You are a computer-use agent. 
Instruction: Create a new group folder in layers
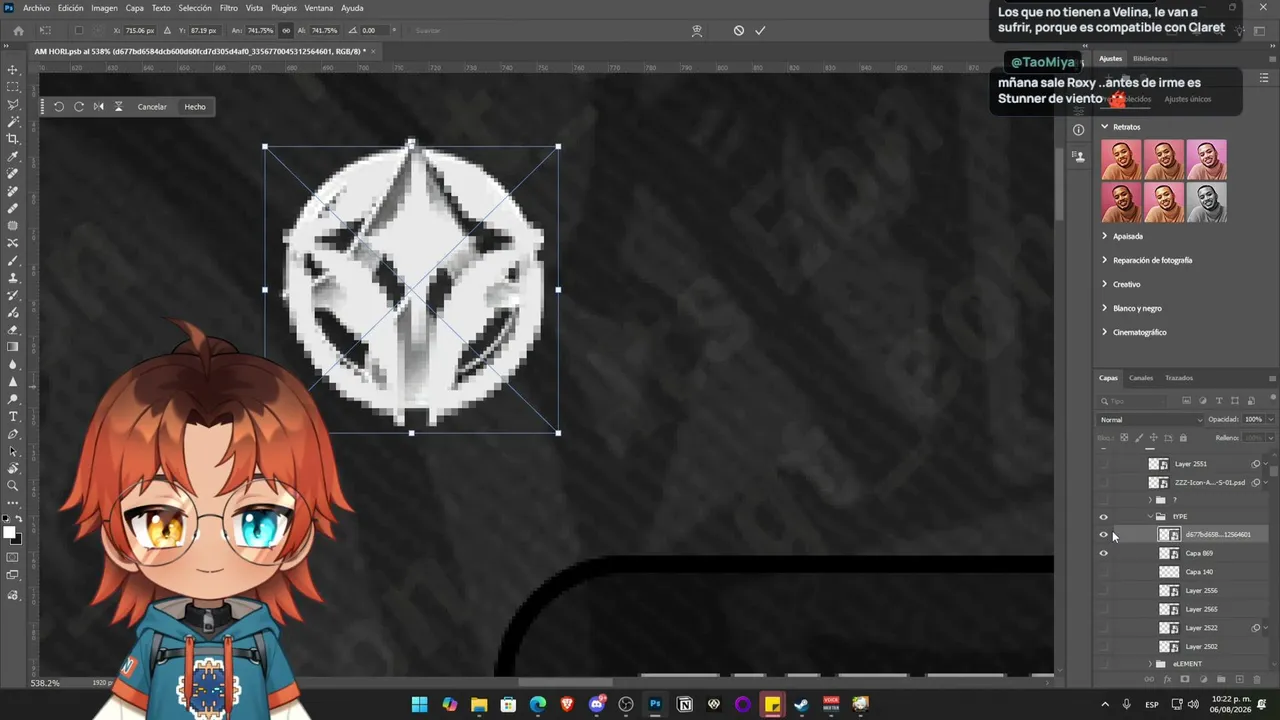1220,680
